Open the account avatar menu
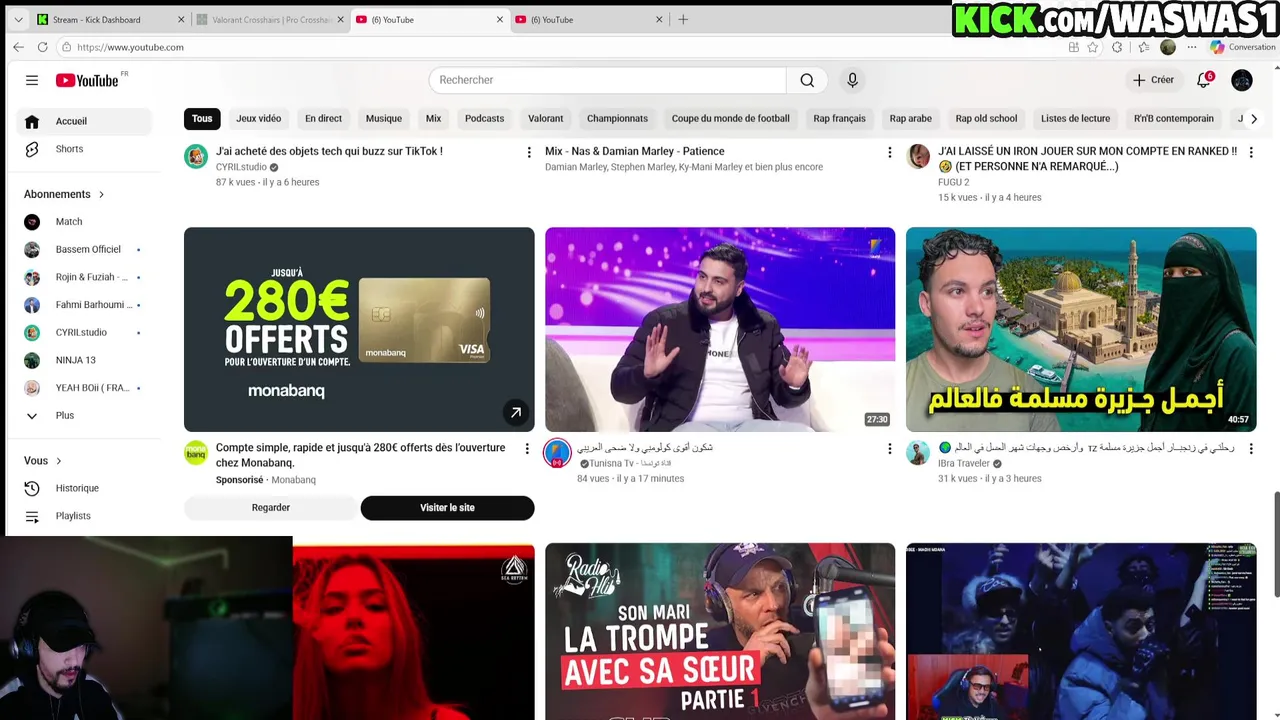Viewport: 1280px width, 720px height. click(x=1242, y=80)
